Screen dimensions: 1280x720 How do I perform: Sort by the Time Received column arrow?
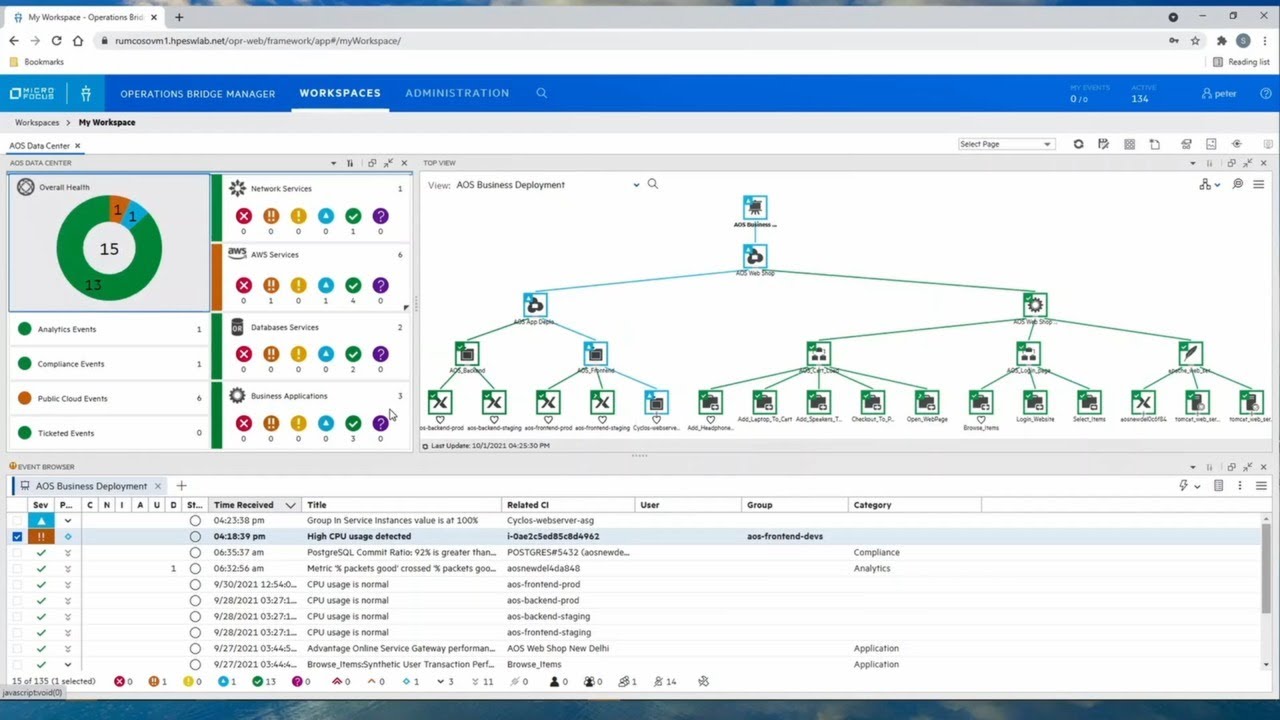pos(291,505)
